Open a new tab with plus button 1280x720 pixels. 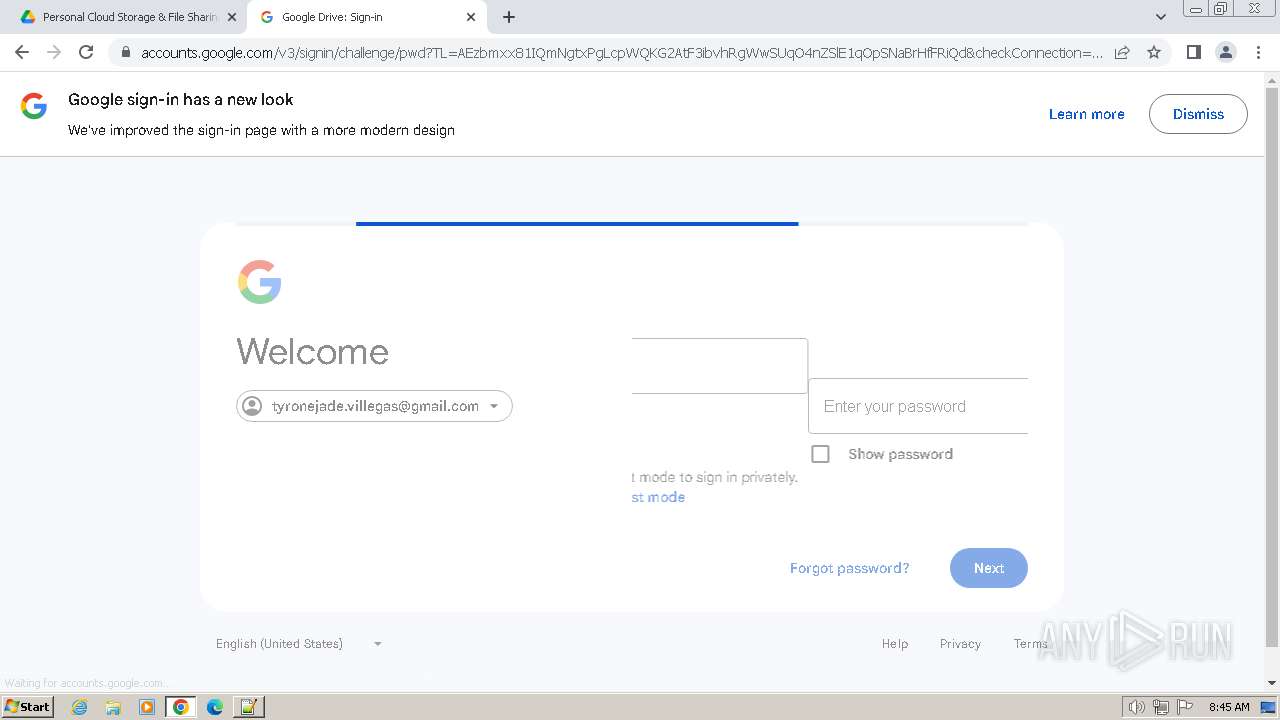pos(509,17)
